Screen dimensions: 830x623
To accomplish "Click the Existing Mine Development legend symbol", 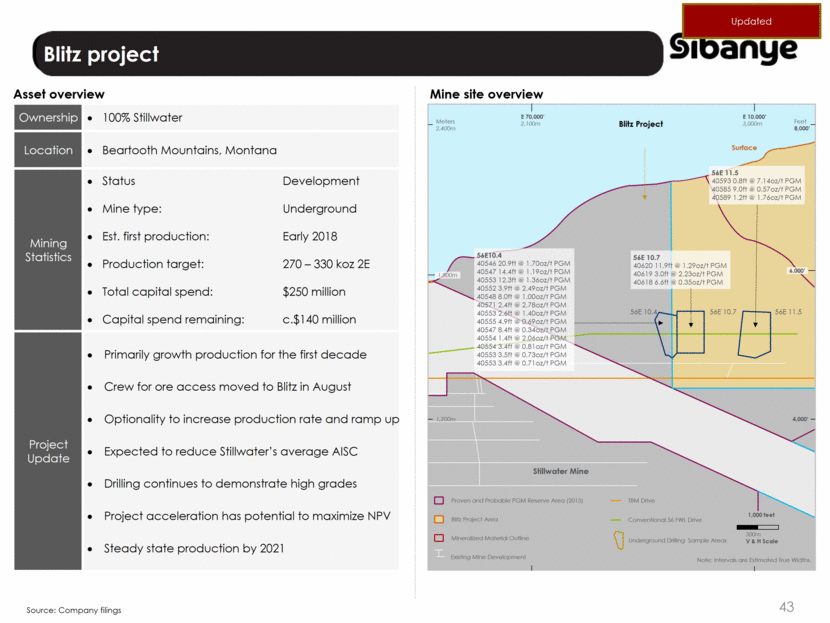I will (438, 557).
